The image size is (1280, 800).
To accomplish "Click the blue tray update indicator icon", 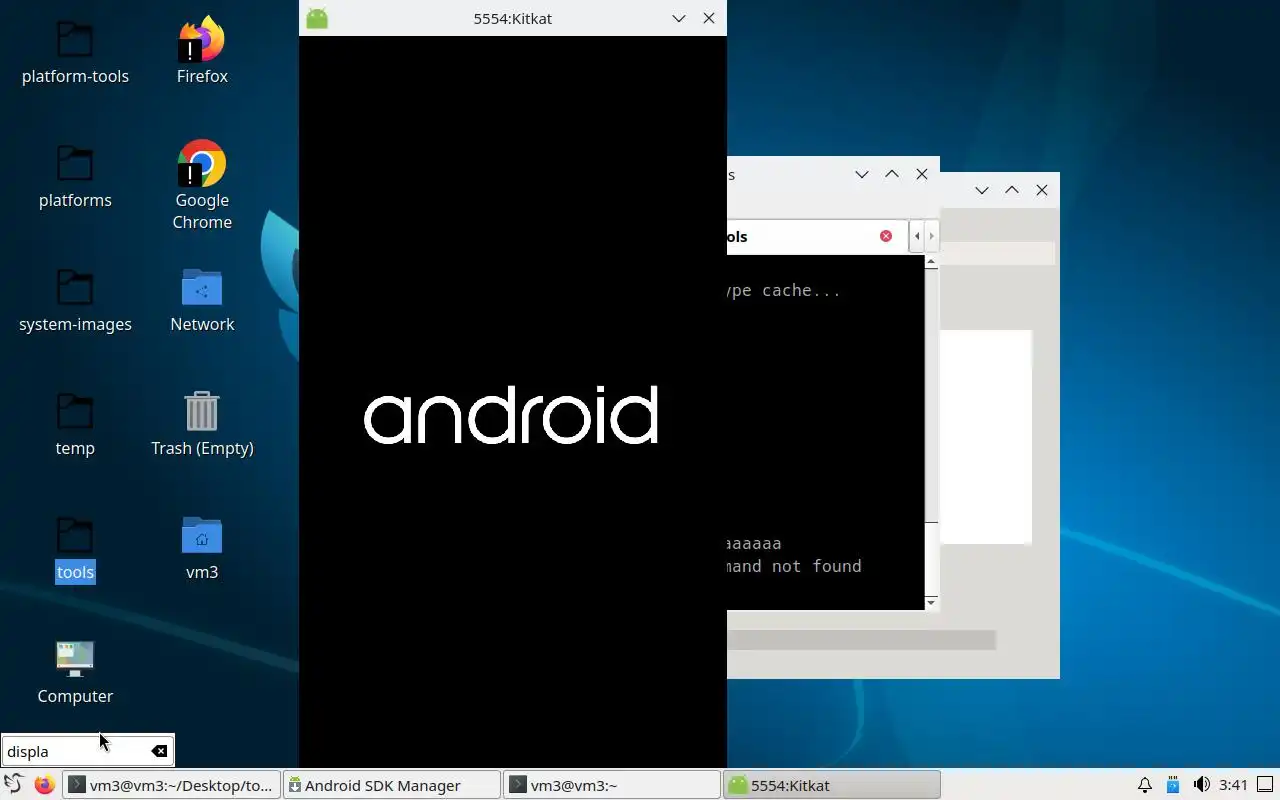I will (x=1173, y=785).
